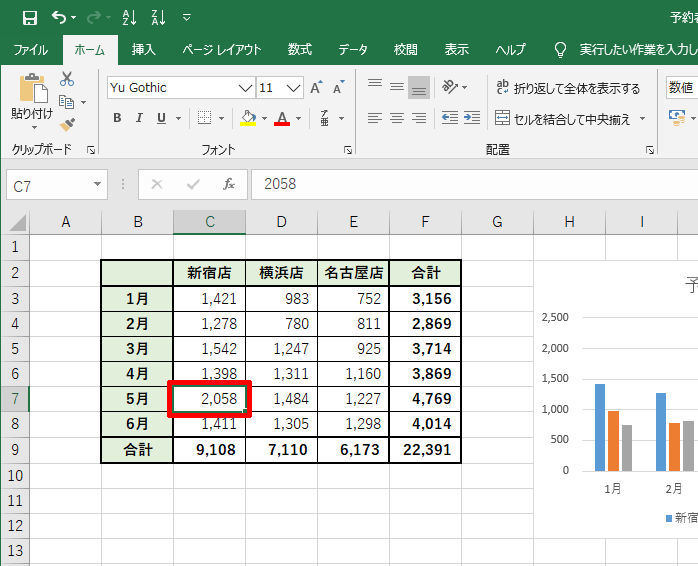Apply yellow fill color bucket
This screenshot has height=566, width=698.
[x=248, y=118]
